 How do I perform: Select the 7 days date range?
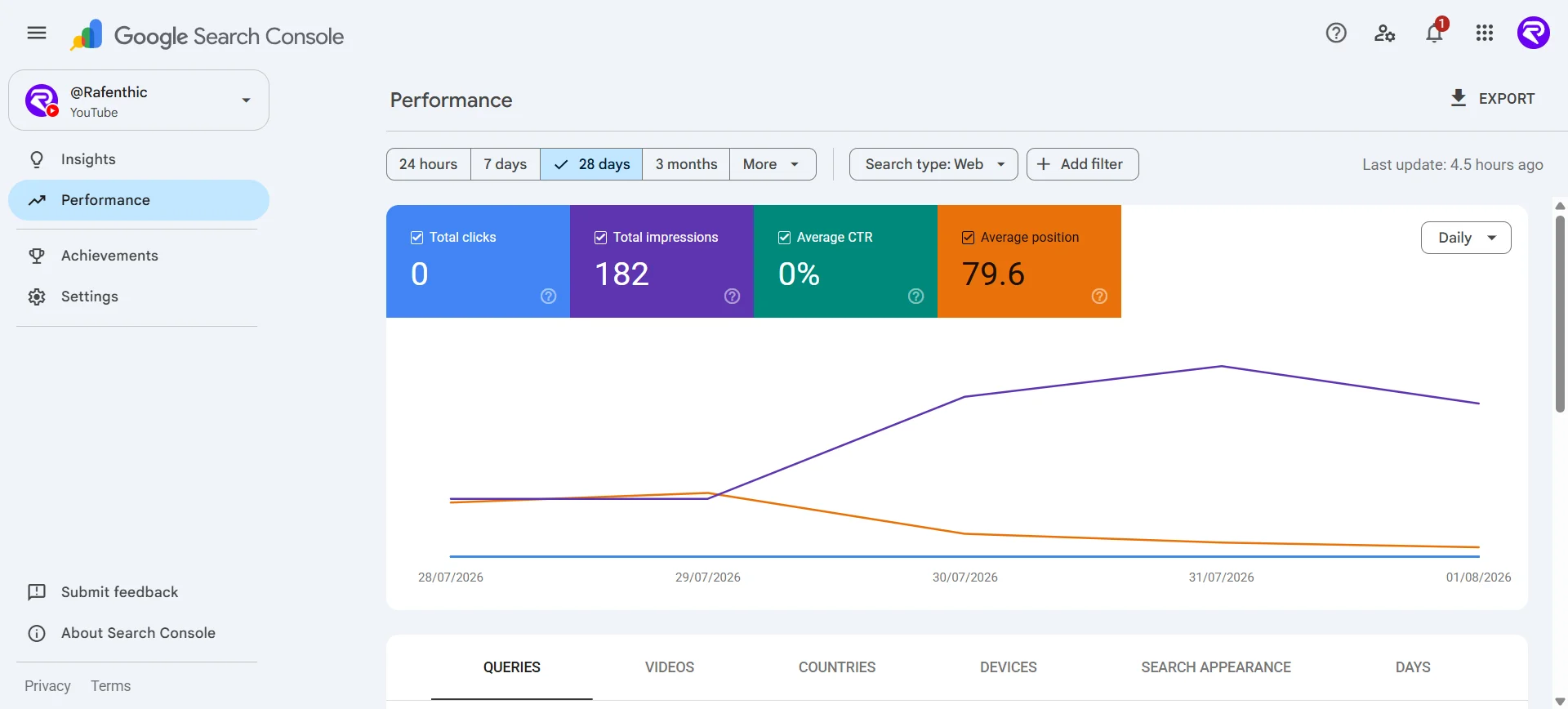click(x=506, y=164)
